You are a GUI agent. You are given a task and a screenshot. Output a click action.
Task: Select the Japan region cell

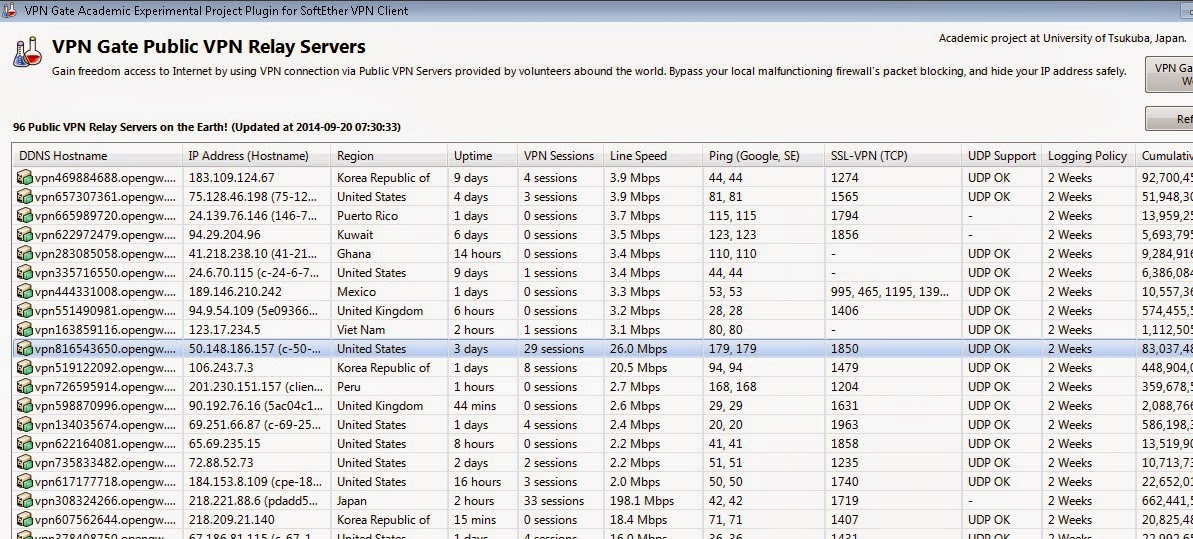pos(352,502)
